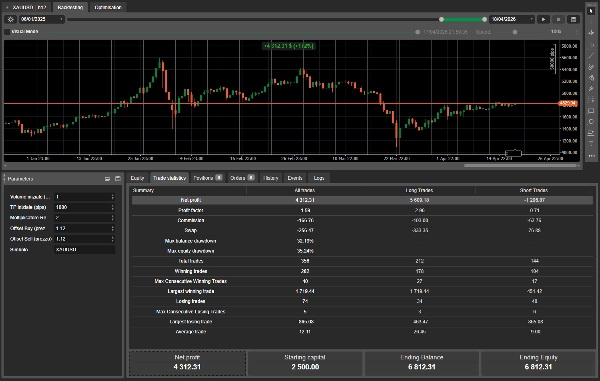Select the equidistant channel tool
This screenshot has width=600, height=381.
(x=591, y=67)
